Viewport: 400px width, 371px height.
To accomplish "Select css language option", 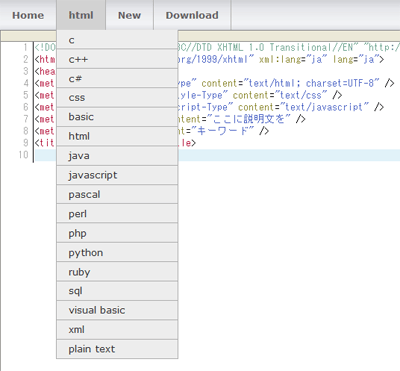I will click(117, 98).
